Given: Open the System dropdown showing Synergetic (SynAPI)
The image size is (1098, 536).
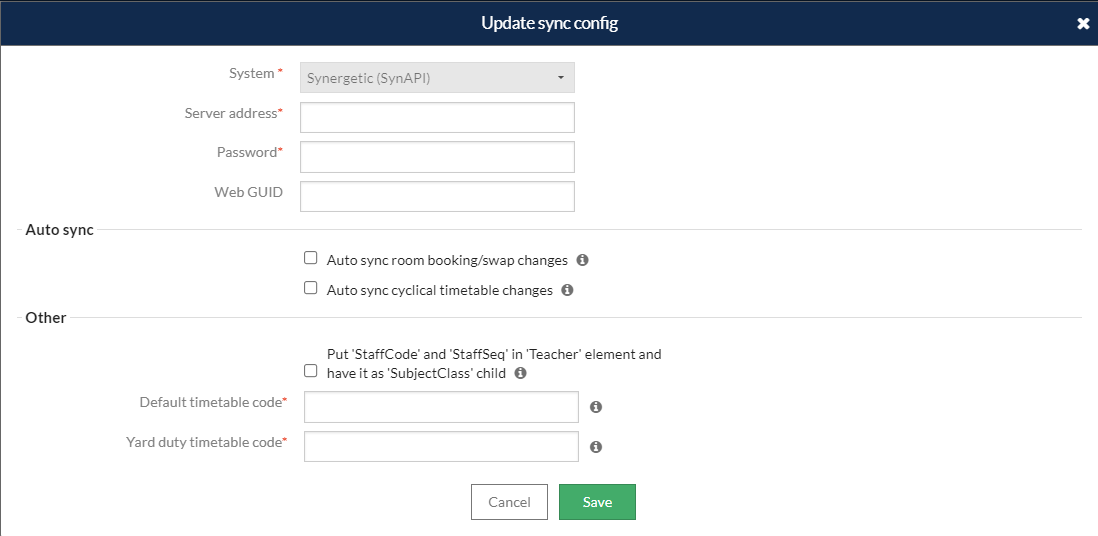Looking at the screenshot, I should [437, 78].
